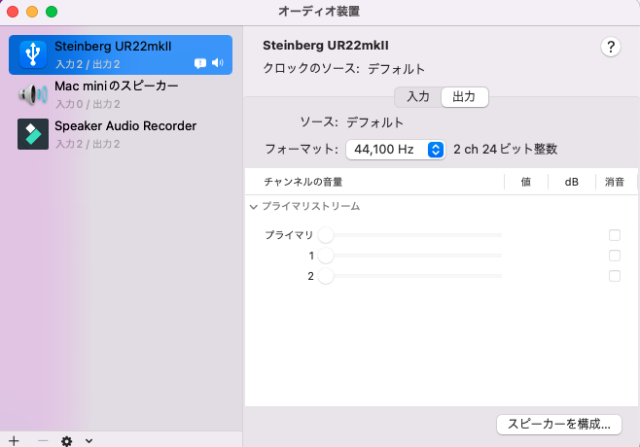Click the Speaker Audio Recorder app icon
This screenshot has width=640, height=447.
(33, 134)
